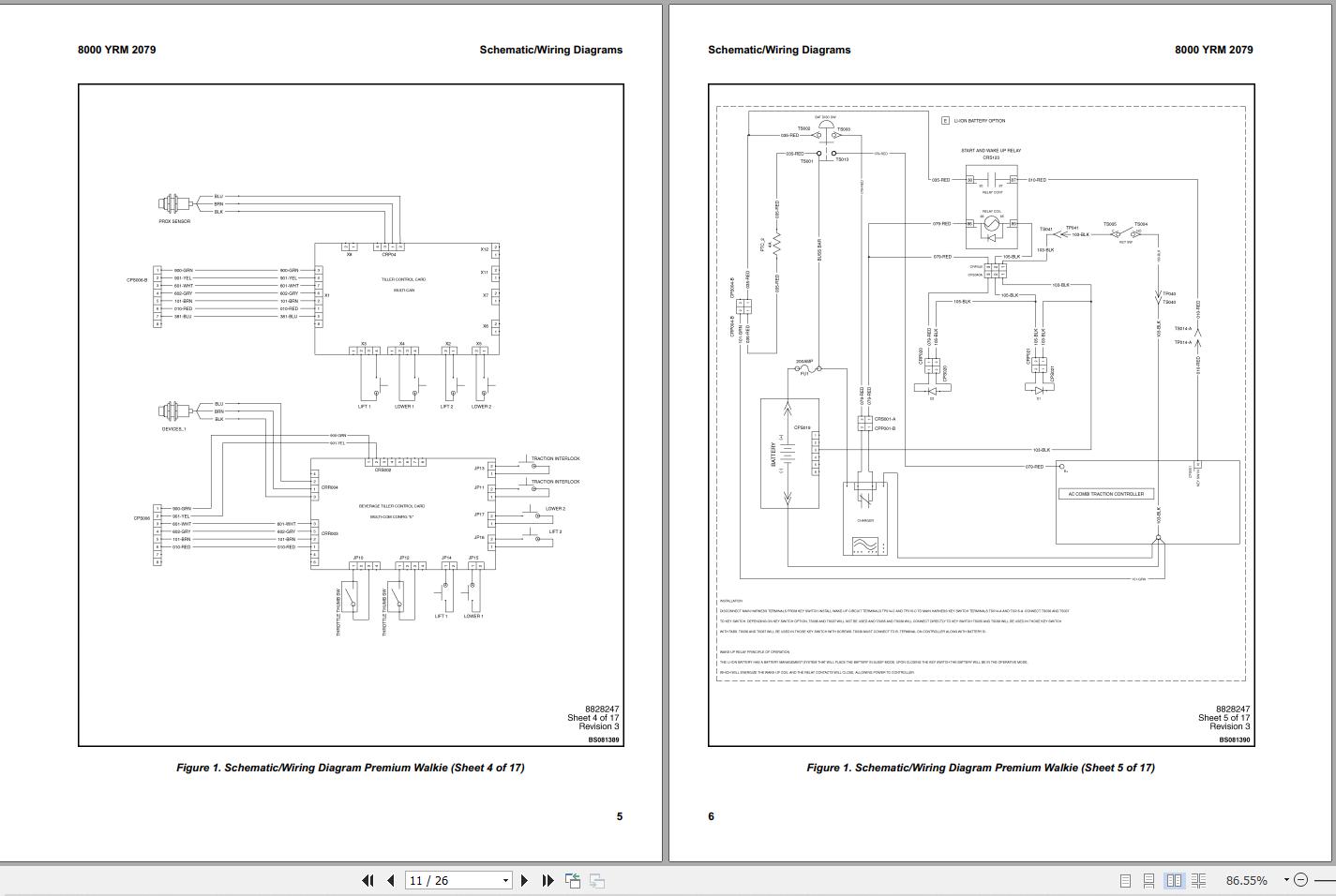Go to the previous page
This screenshot has width=1336, height=896.
(391, 880)
